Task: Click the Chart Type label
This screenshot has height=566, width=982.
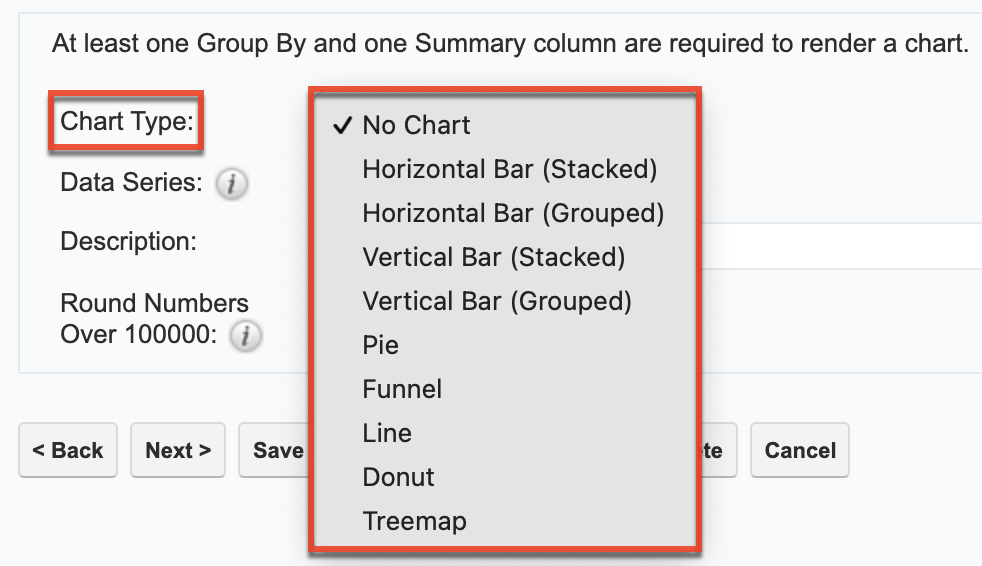Action: point(127,122)
